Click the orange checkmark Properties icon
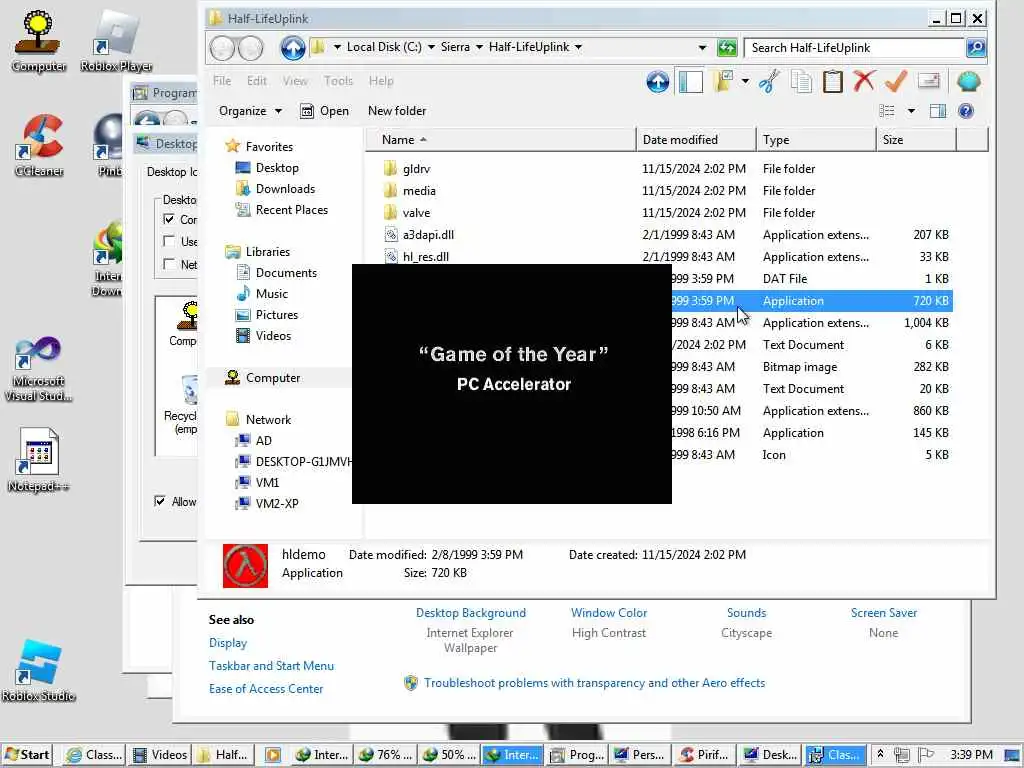The width and height of the screenshot is (1024, 768). pos(896,82)
